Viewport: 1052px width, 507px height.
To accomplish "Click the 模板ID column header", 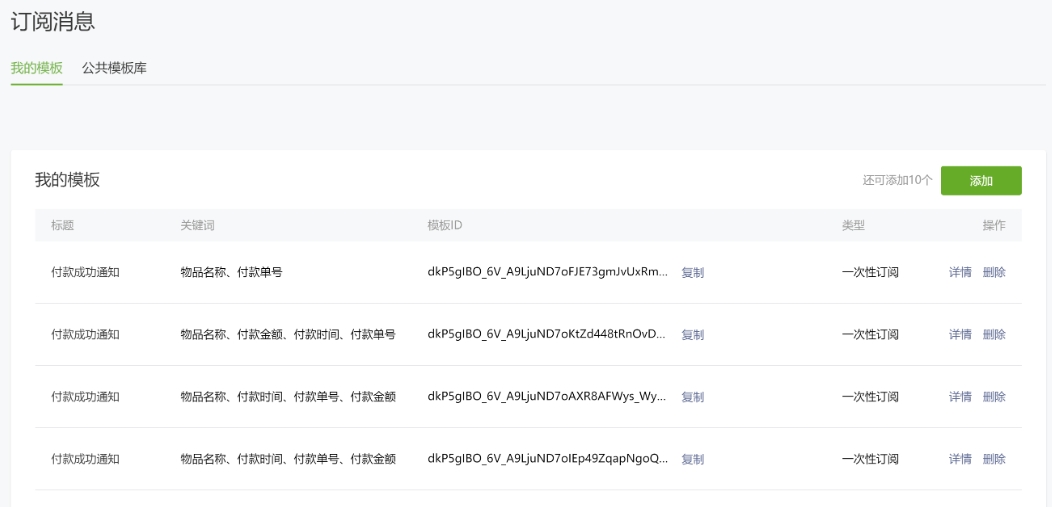I will pyautogui.click(x=444, y=225).
